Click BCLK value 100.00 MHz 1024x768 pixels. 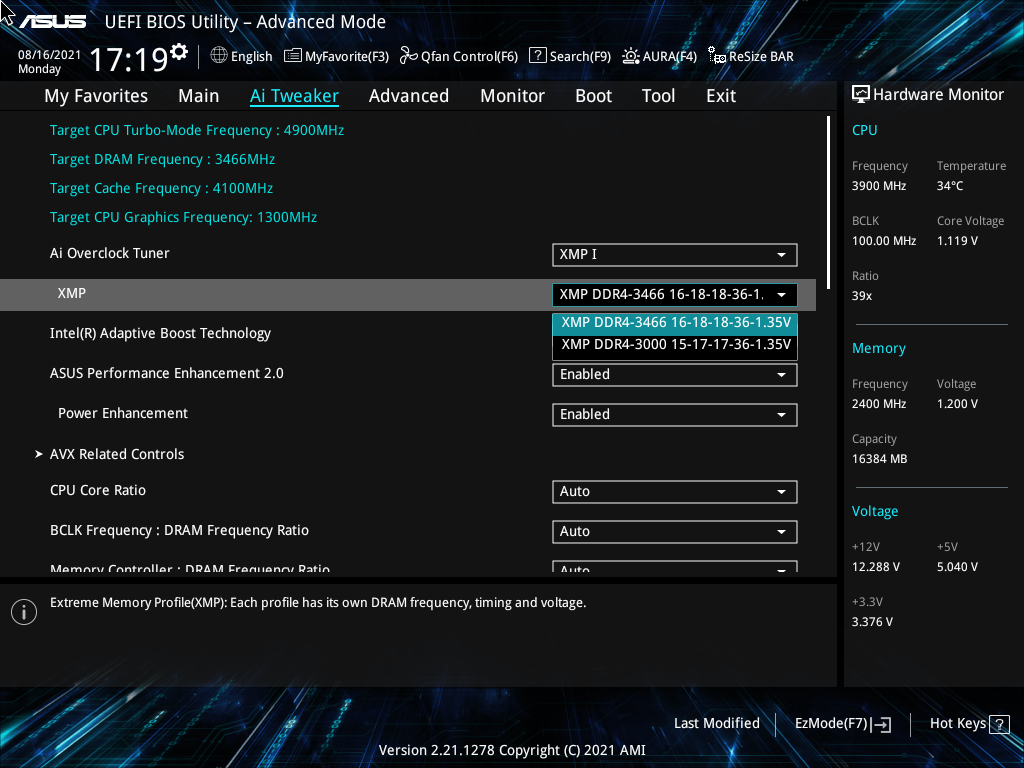click(884, 241)
